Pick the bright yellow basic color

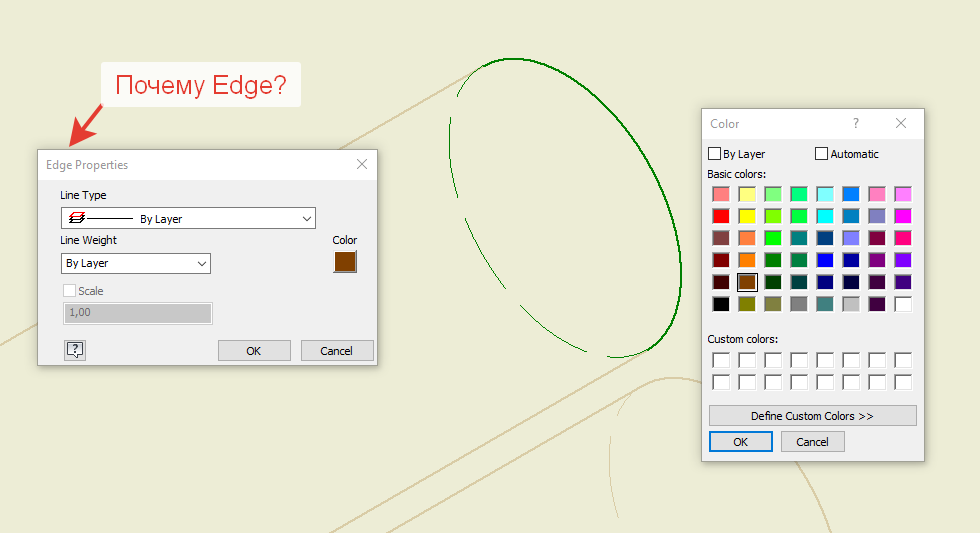[747, 216]
